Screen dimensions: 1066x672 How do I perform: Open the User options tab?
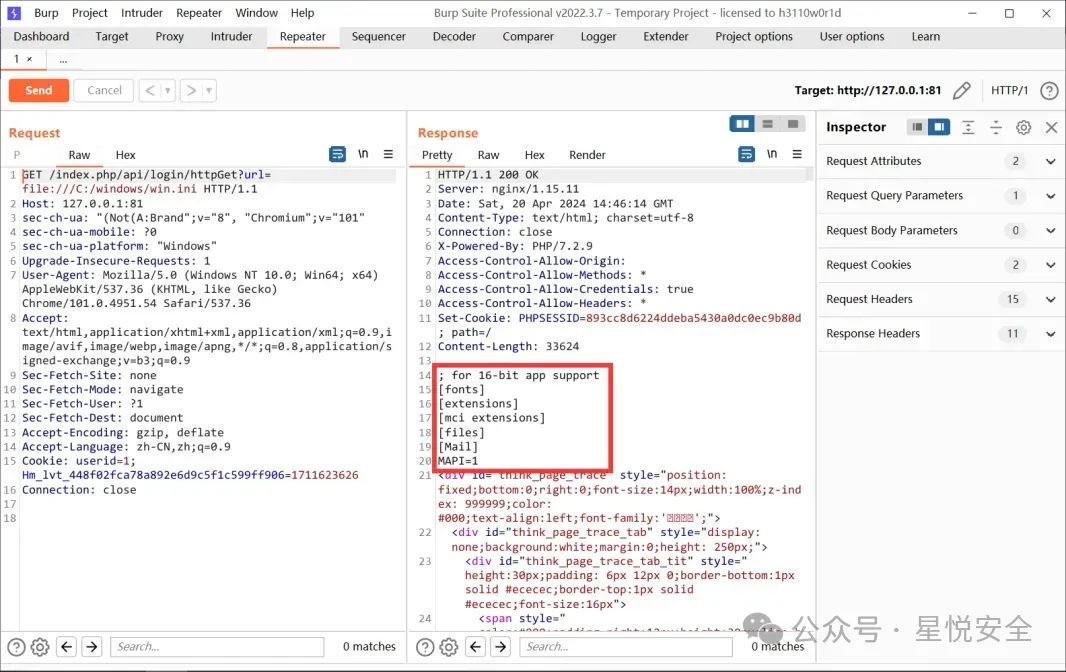852,37
